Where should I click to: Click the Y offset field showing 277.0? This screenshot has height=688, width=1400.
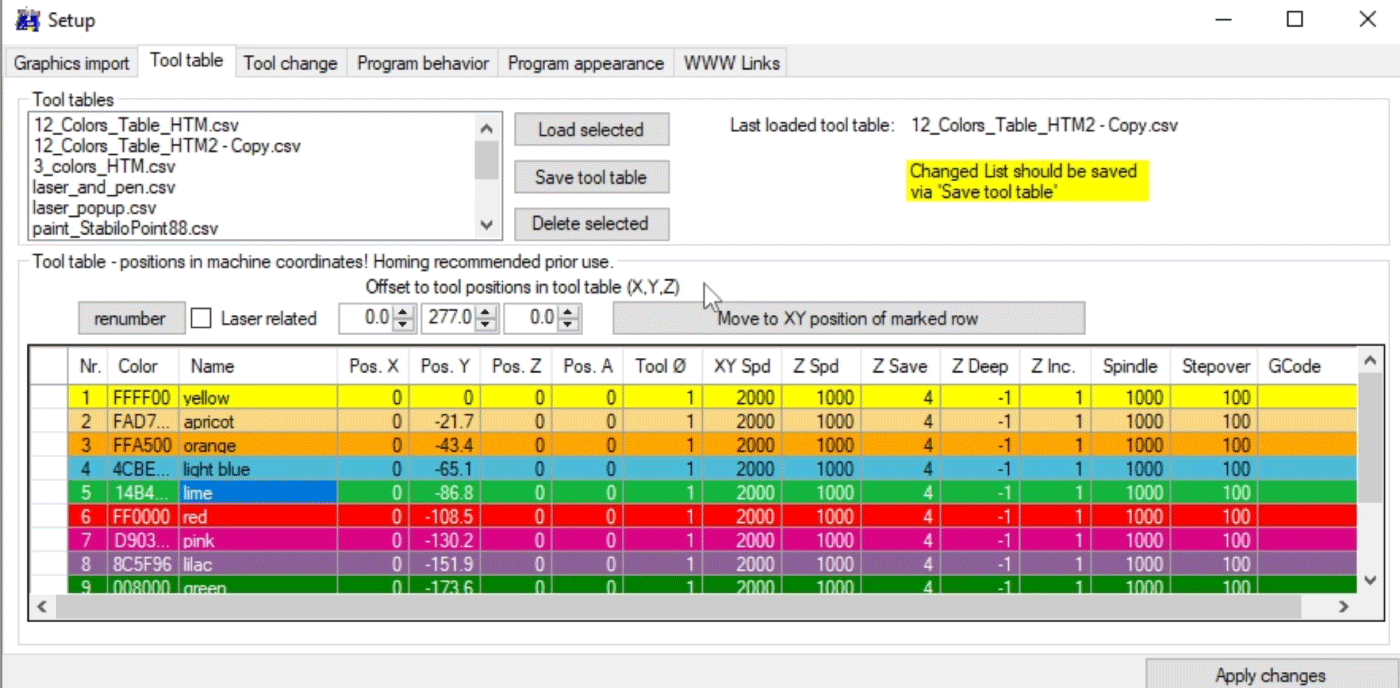tap(448, 319)
